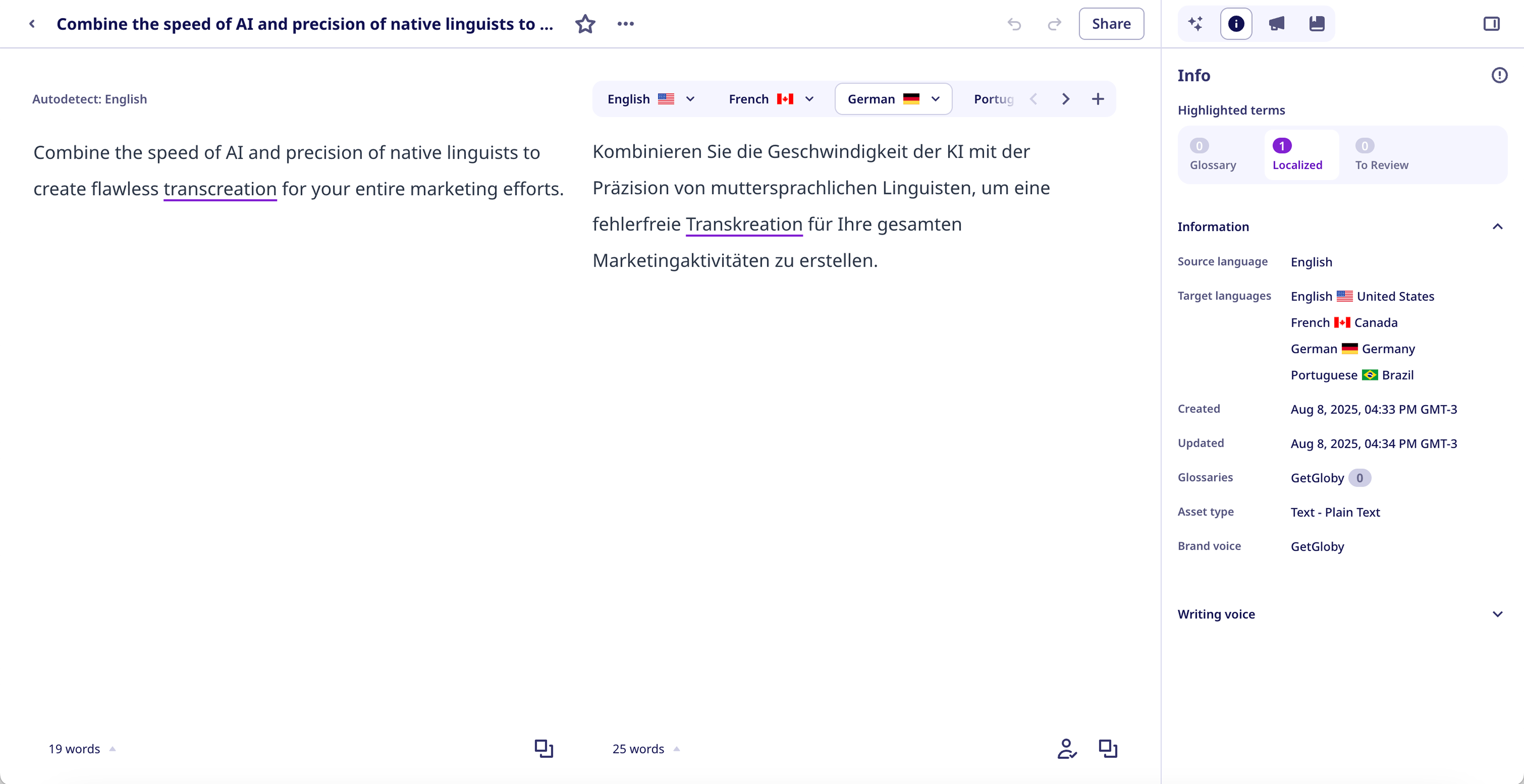Click the Text - Plain Text asset type
The height and width of the screenshot is (784, 1524).
[x=1335, y=512]
